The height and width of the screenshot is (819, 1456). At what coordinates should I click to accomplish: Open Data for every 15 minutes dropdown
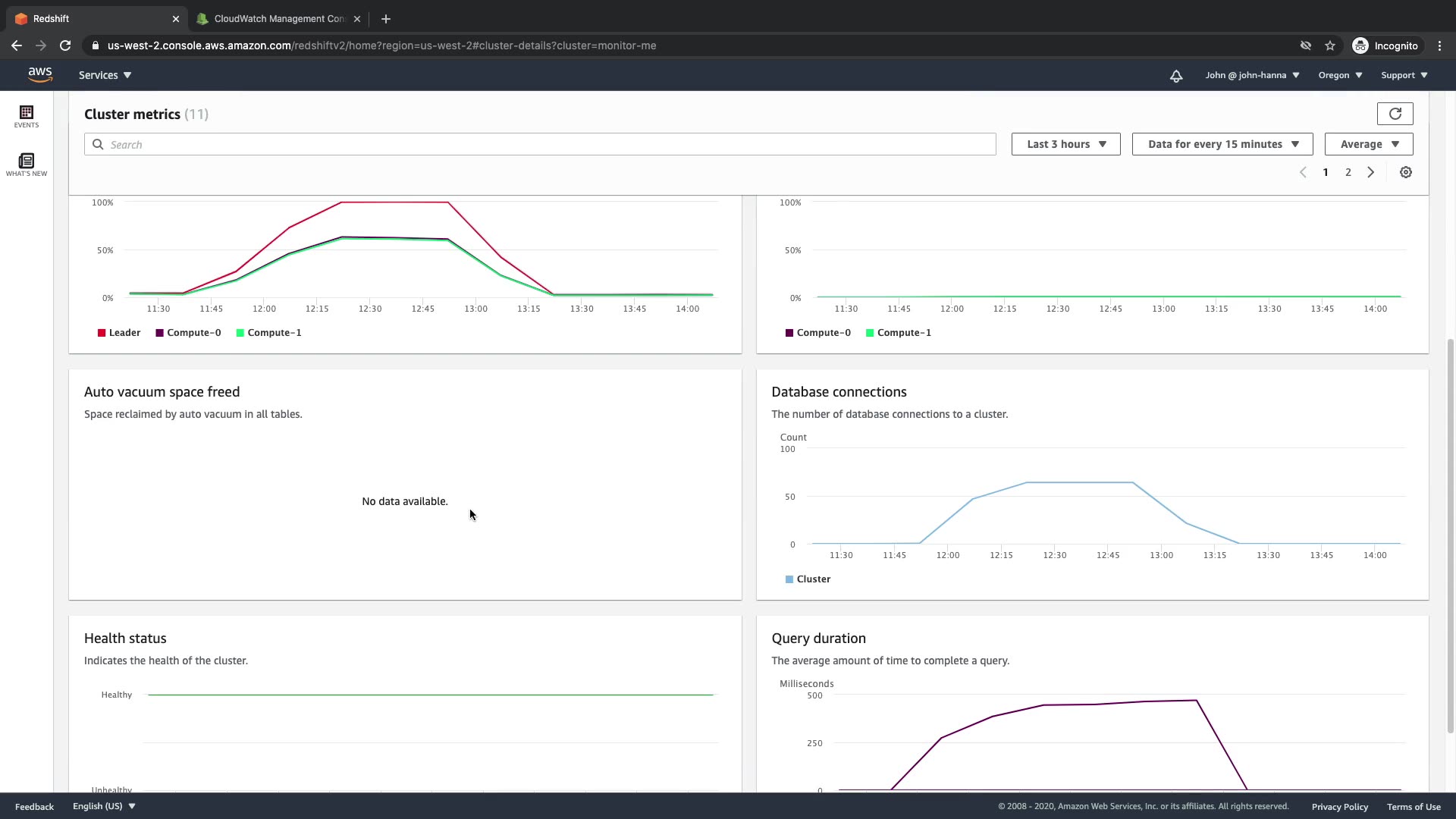pyautogui.click(x=1222, y=144)
